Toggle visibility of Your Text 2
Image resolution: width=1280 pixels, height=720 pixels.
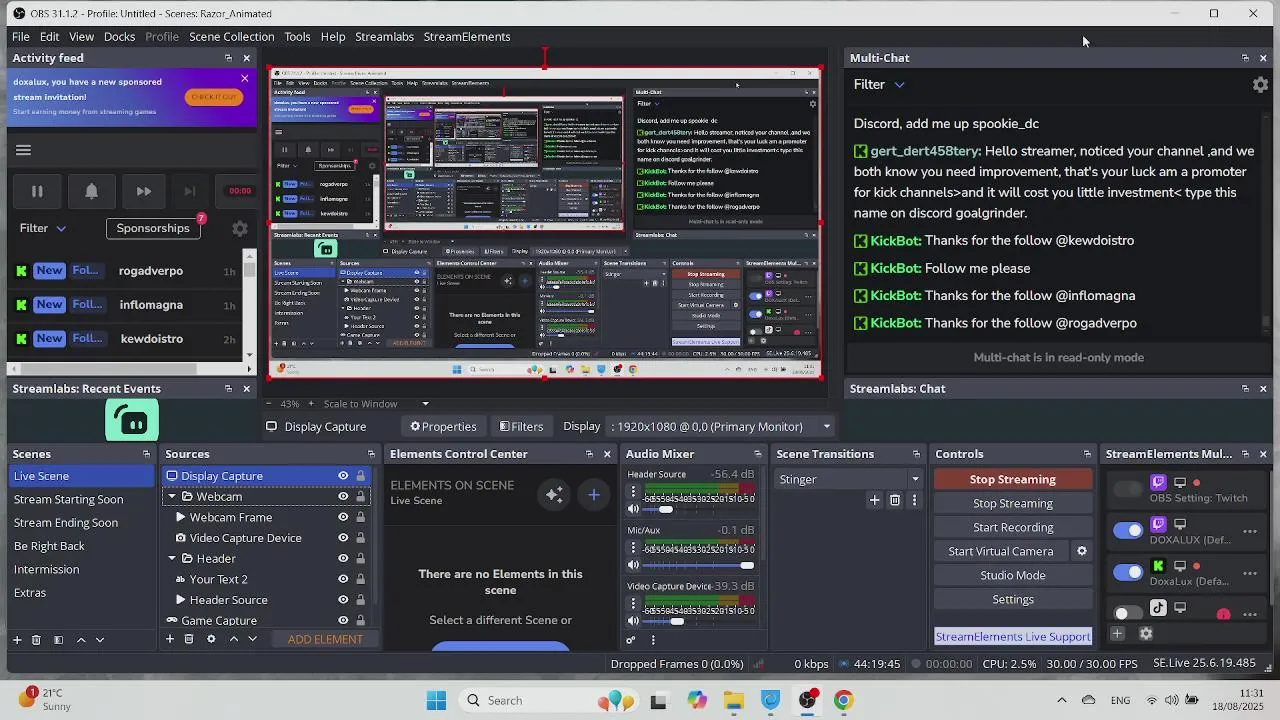click(343, 579)
